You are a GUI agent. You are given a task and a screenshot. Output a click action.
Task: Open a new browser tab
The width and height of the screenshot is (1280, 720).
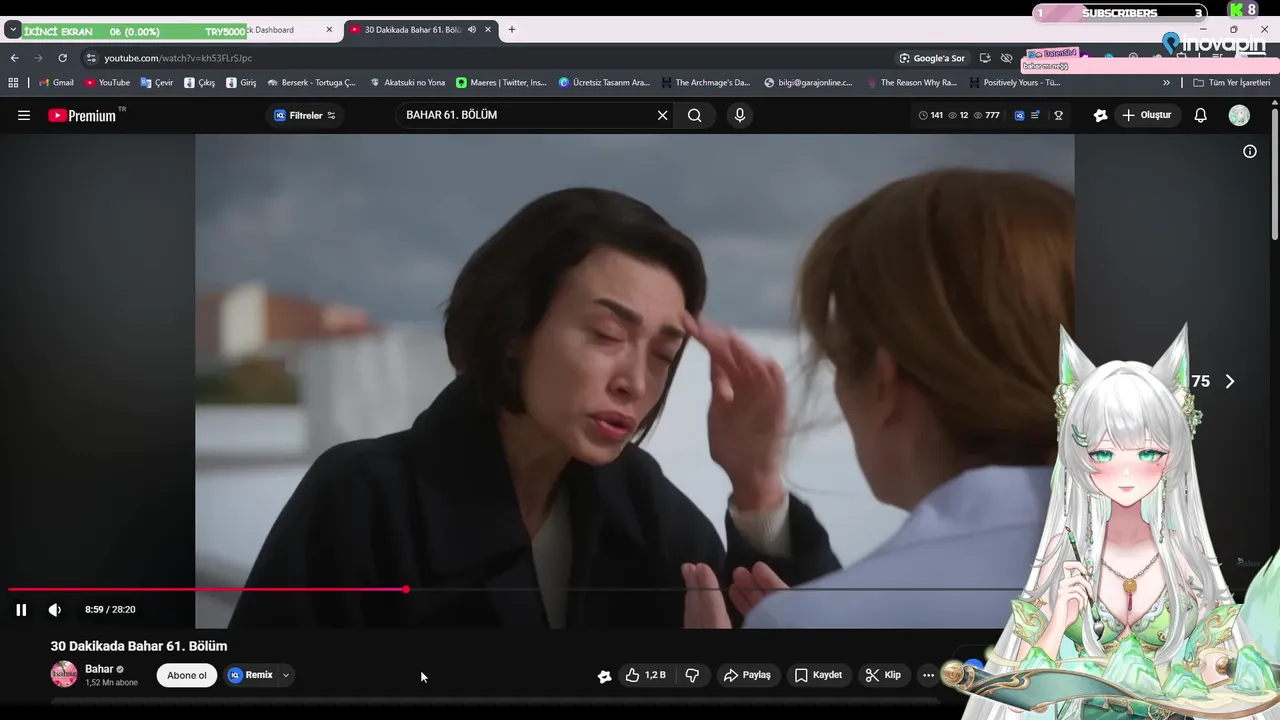[x=512, y=30]
